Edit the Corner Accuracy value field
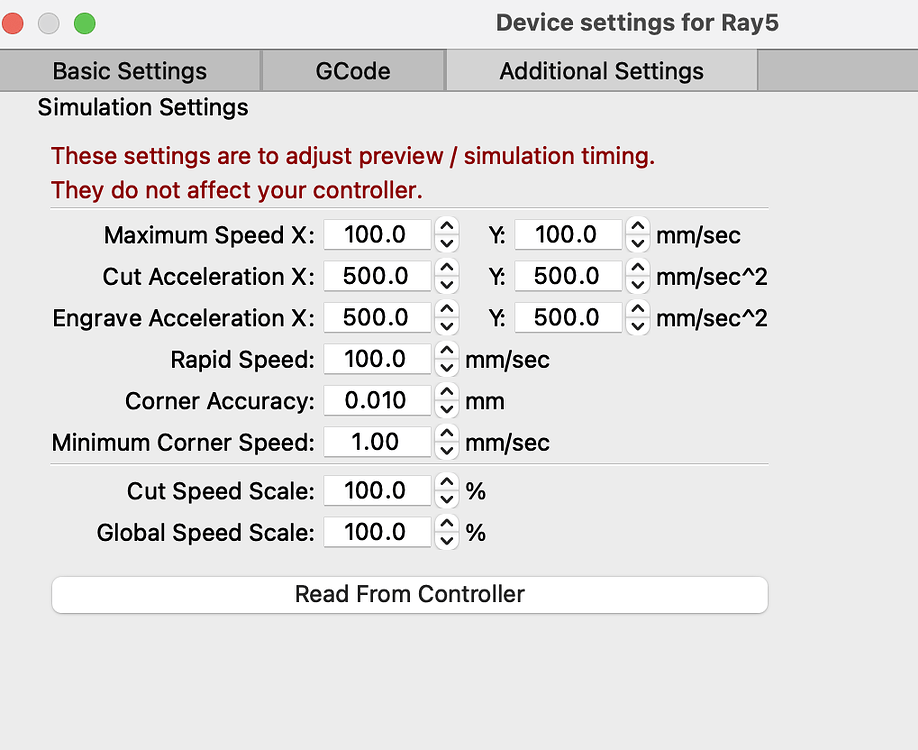Image resolution: width=918 pixels, height=750 pixels. 377,400
